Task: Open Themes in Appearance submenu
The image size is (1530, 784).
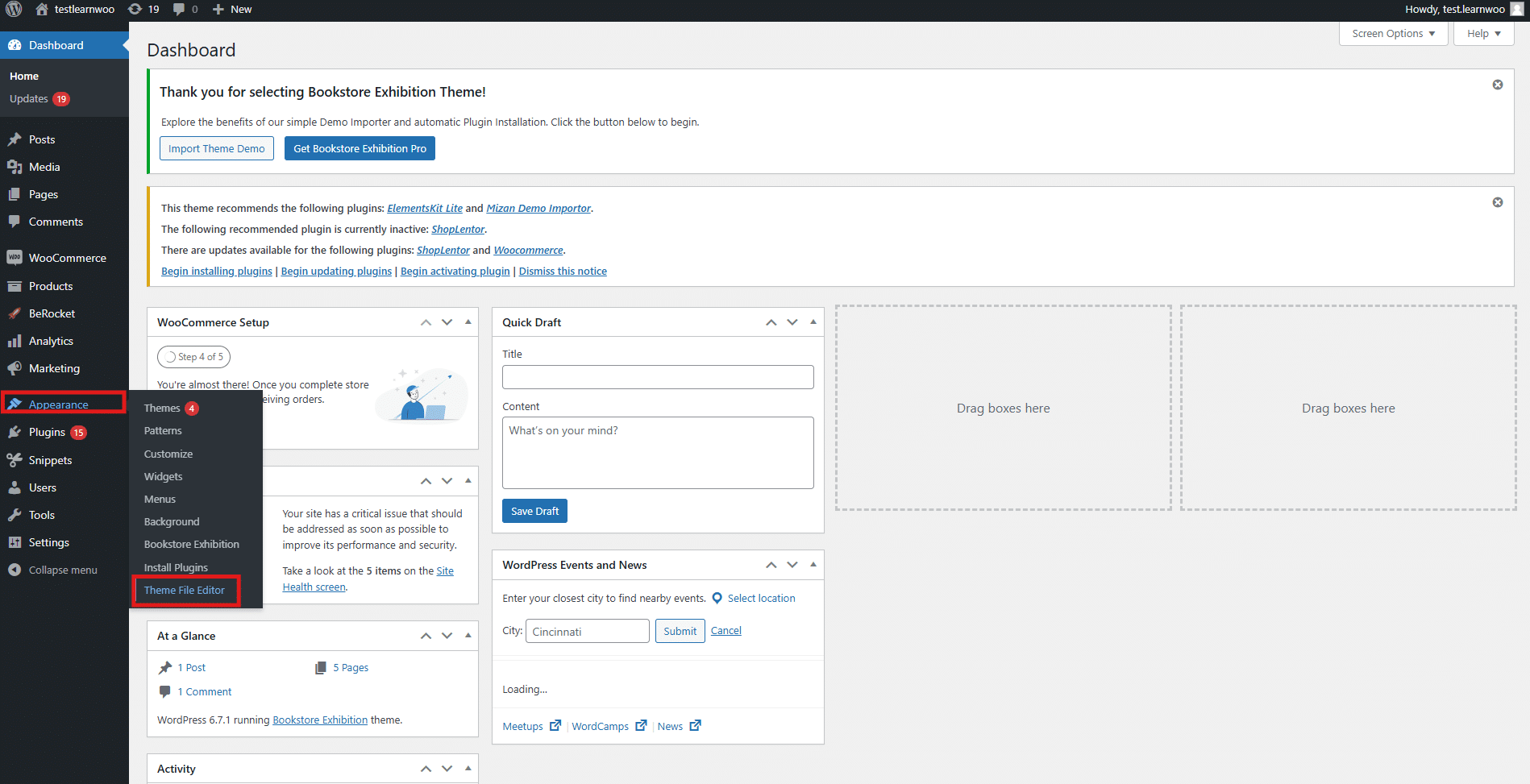Action: coord(162,408)
